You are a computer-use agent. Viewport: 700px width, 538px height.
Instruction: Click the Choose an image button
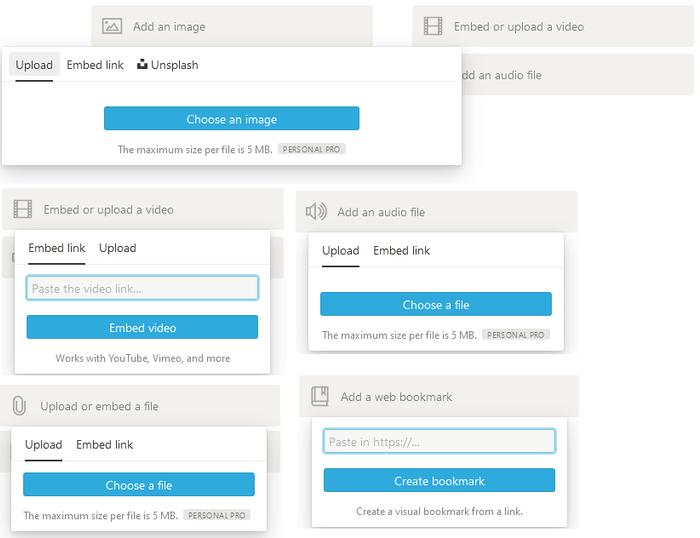pos(231,118)
